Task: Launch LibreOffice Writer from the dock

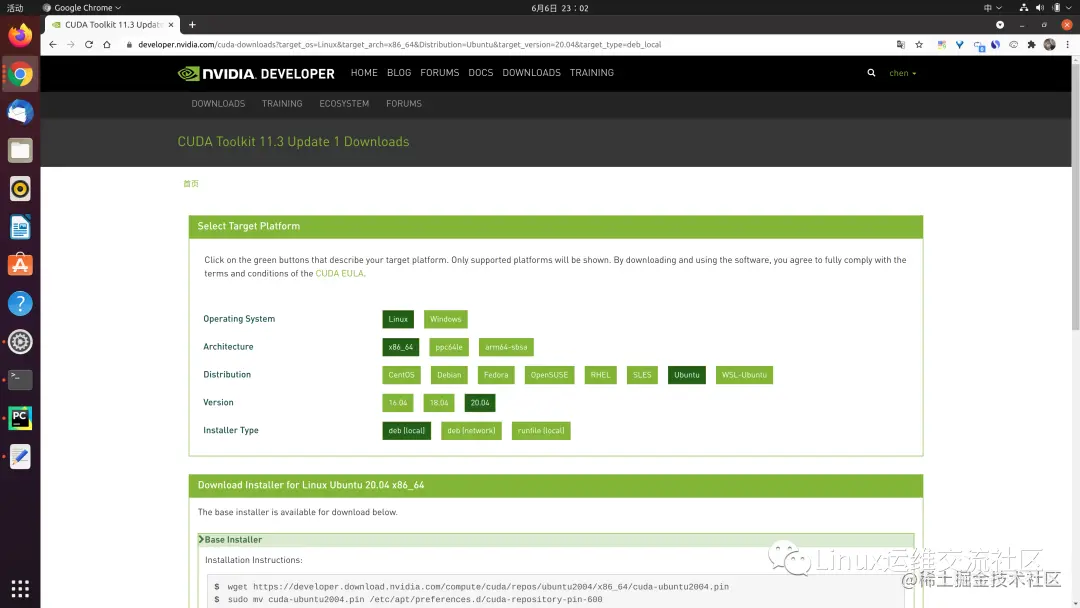Action: pyautogui.click(x=20, y=227)
